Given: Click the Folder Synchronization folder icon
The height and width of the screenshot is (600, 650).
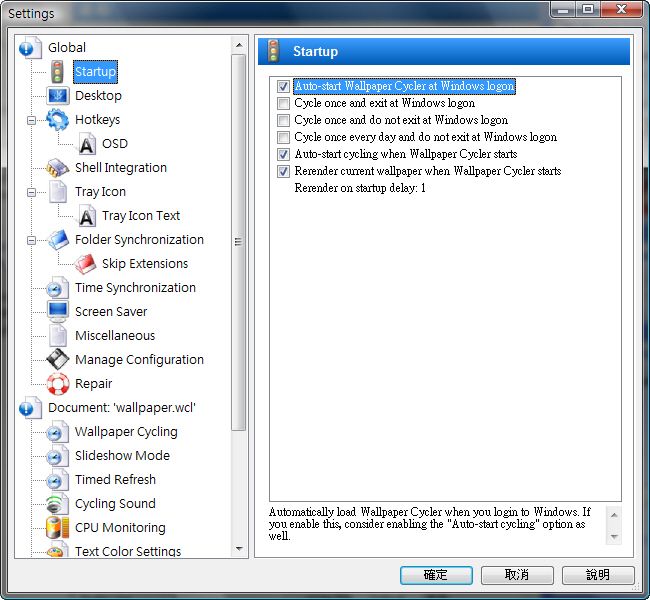Looking at the screenshot, I should [58, 240].
